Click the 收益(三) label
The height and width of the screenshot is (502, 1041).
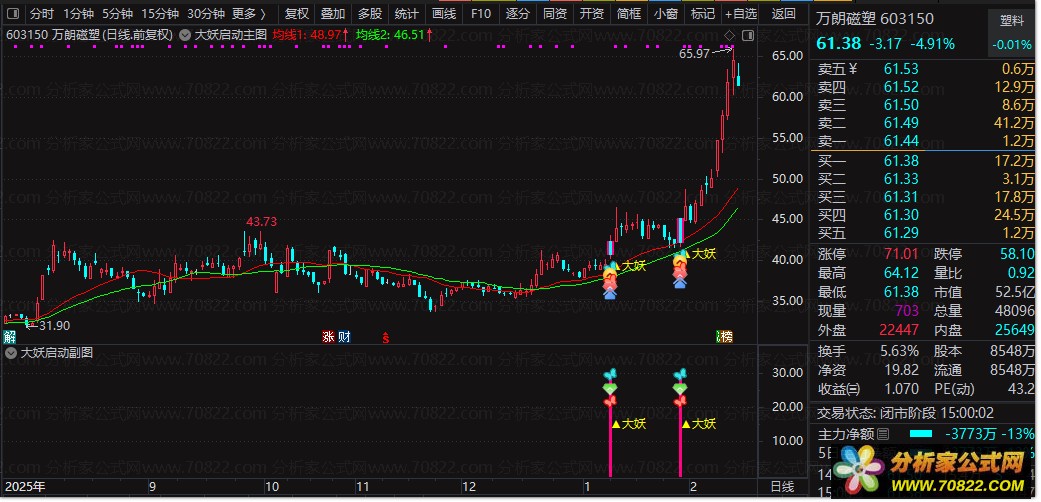point(839,389)
